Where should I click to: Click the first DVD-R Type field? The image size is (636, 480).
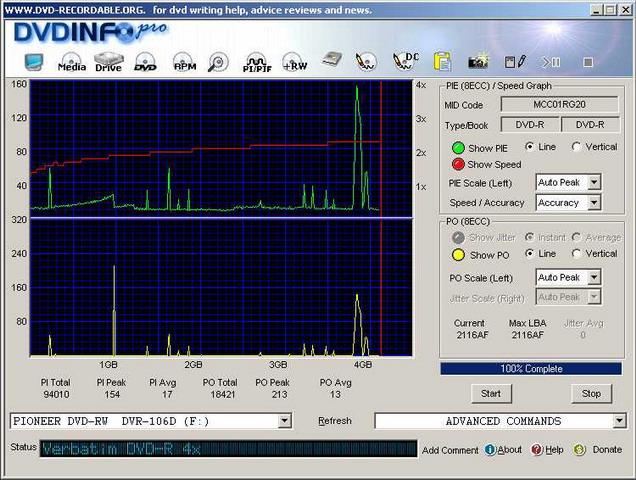click(x=530, y=125)
